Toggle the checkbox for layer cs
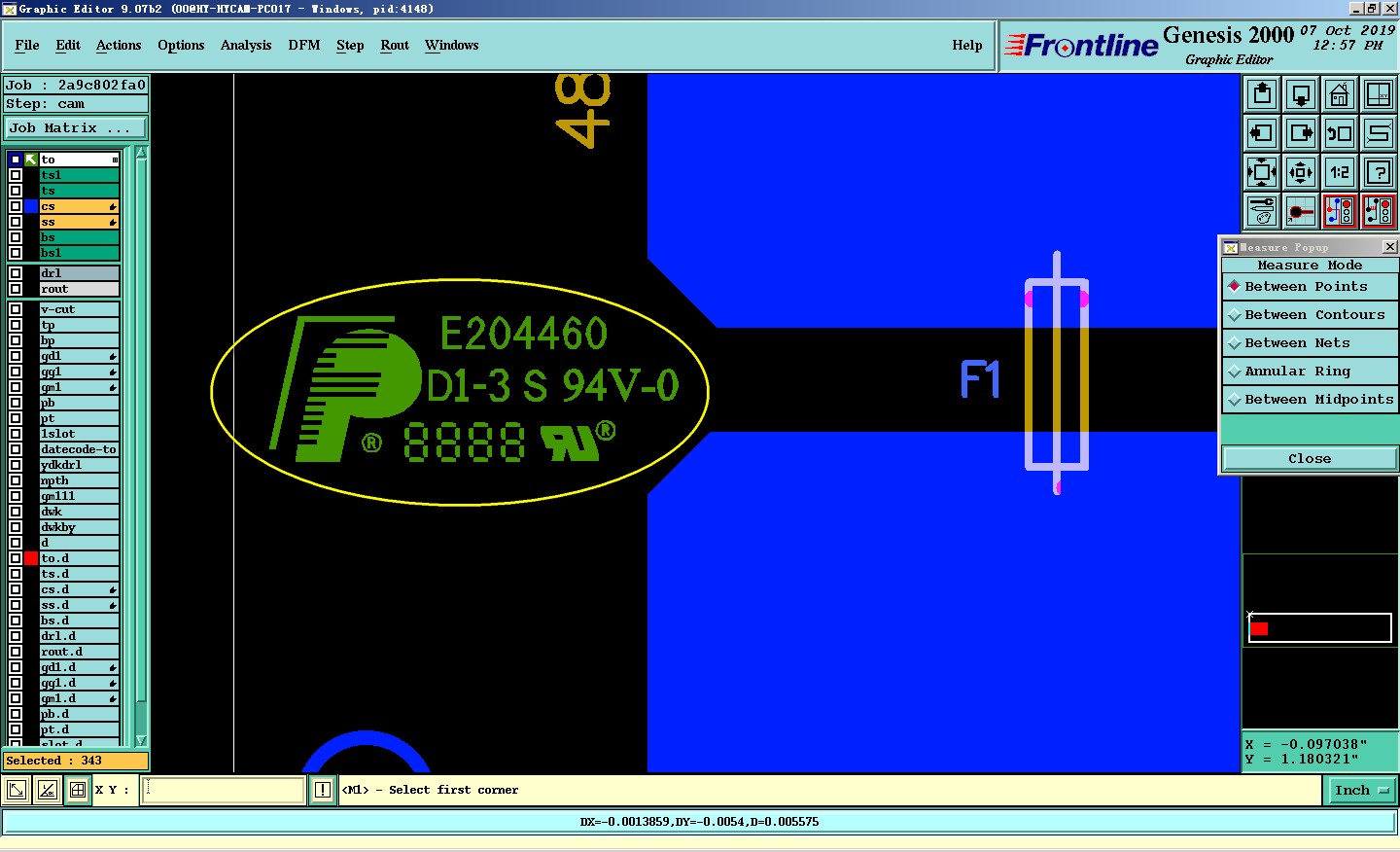 pos(16,206)
